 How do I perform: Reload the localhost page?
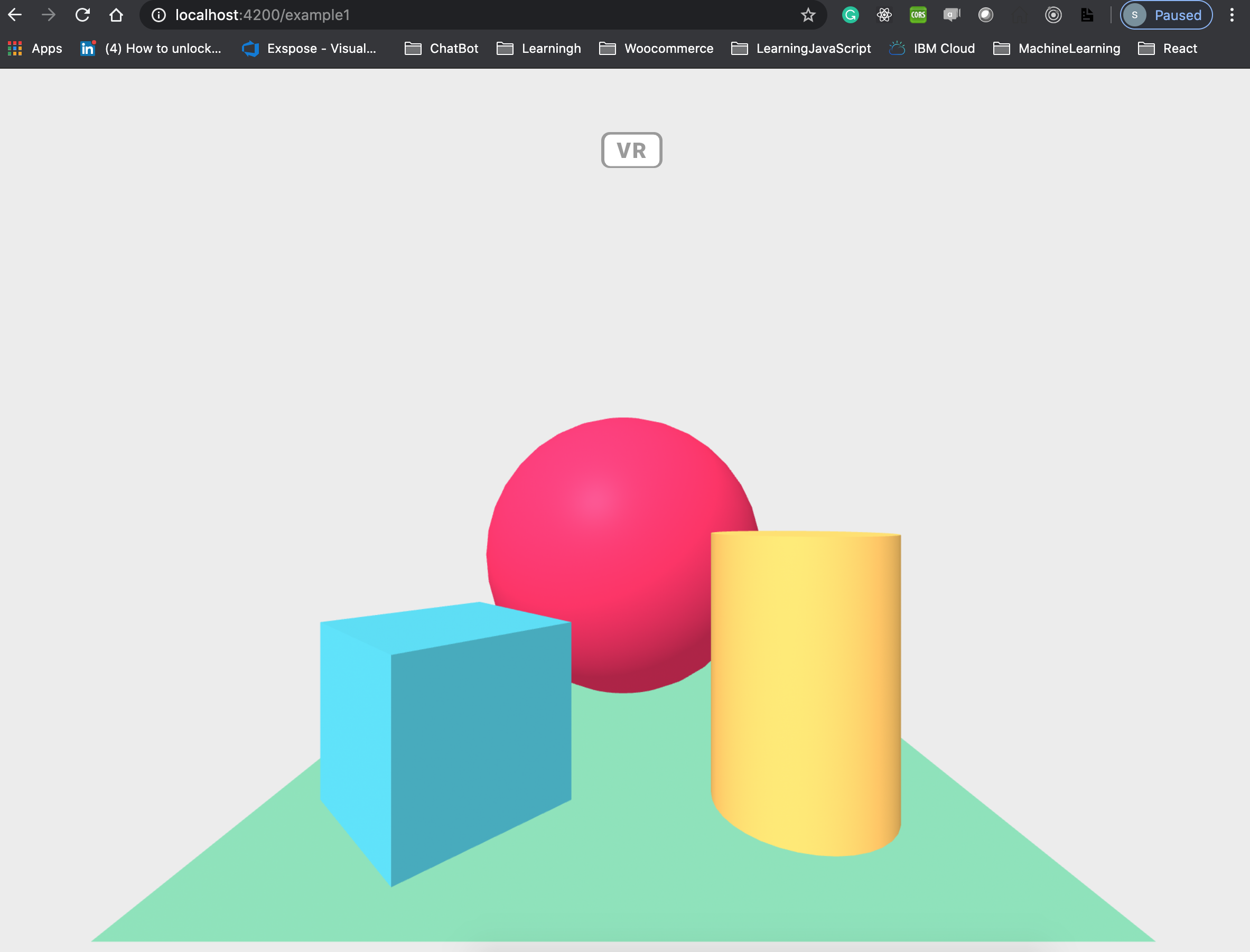pyautogui.click(x=83, y=15)
